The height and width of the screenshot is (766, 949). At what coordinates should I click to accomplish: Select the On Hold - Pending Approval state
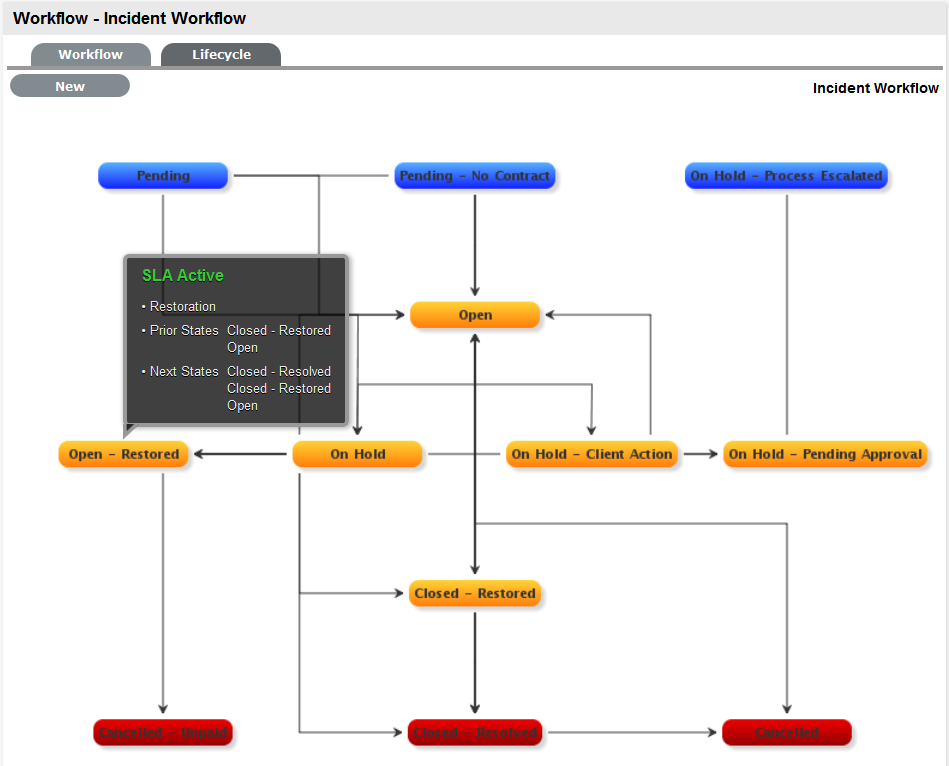825,454
